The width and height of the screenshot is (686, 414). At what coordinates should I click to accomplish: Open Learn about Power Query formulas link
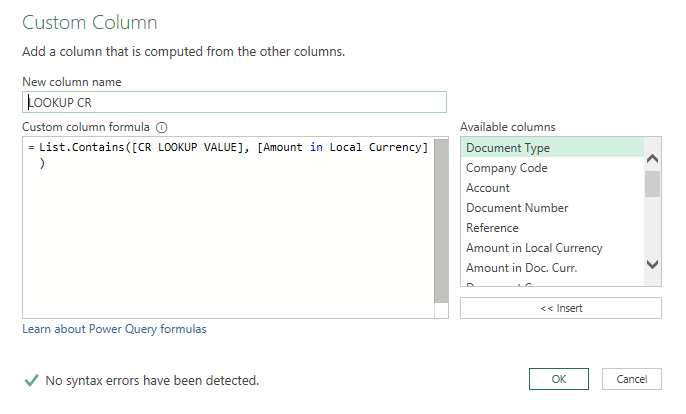pos(114,329)
